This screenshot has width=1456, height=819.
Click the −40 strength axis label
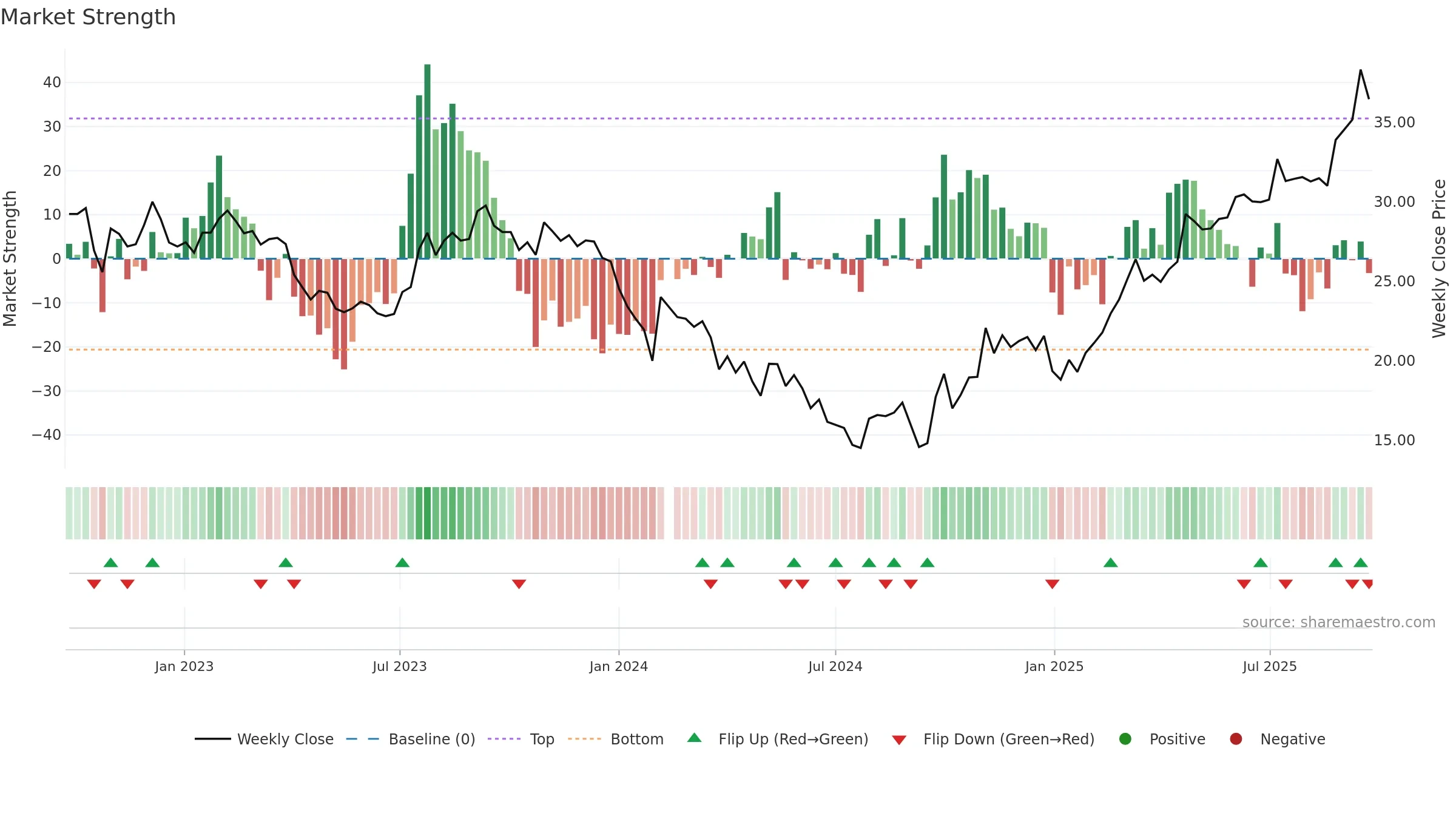pyautogui.click(x=47, y=435)
